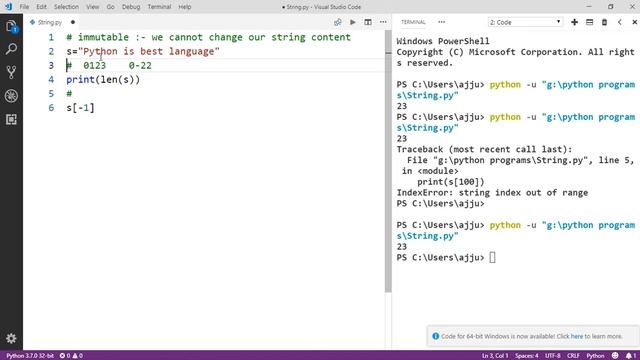
Task: Click the '# 0123 0-22' comment line
Action: click(x=109, y=65)
